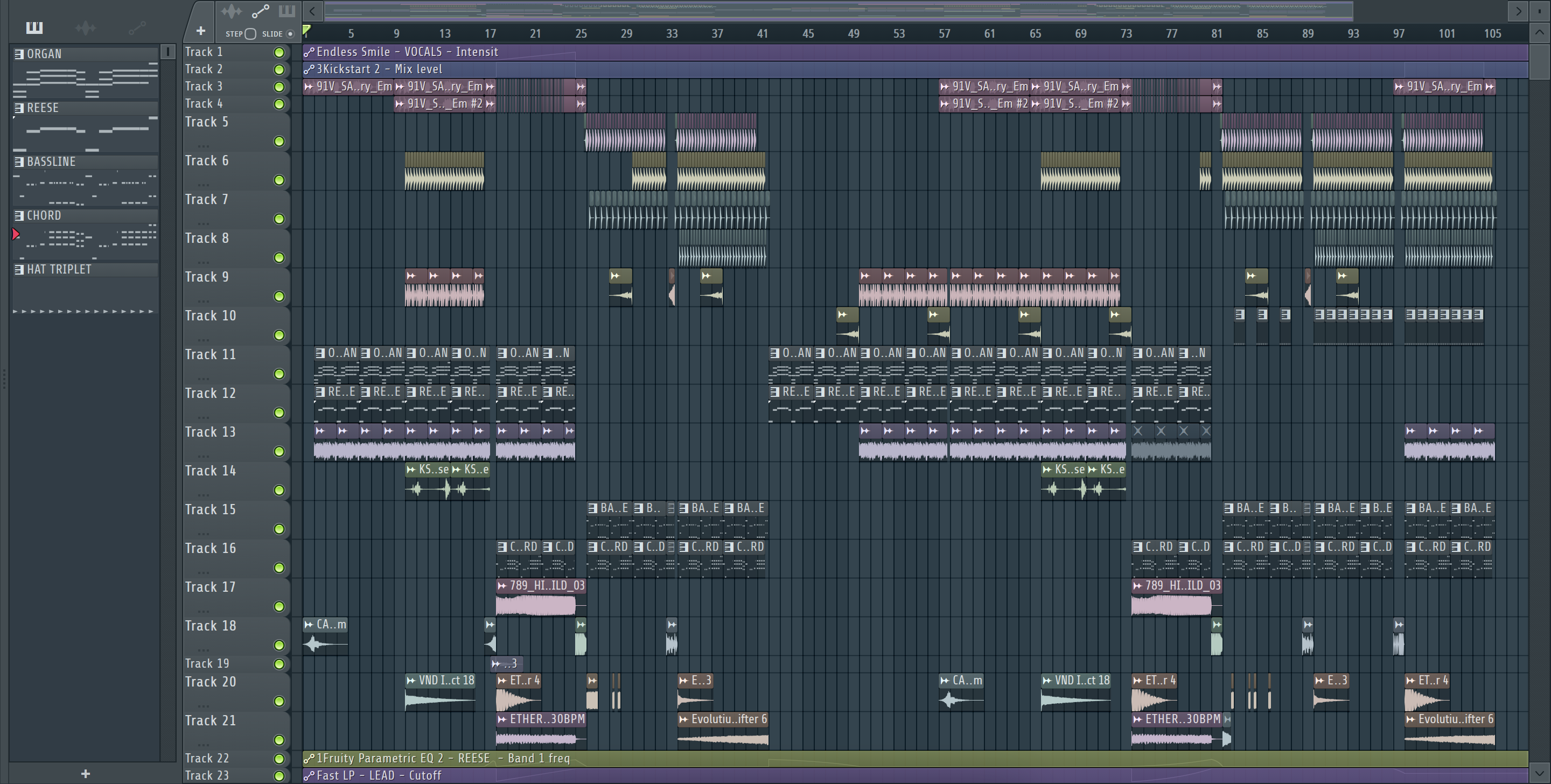
Task: Click HAT TRIPLET pattern piano icon
Action: [x=19, y=269]
